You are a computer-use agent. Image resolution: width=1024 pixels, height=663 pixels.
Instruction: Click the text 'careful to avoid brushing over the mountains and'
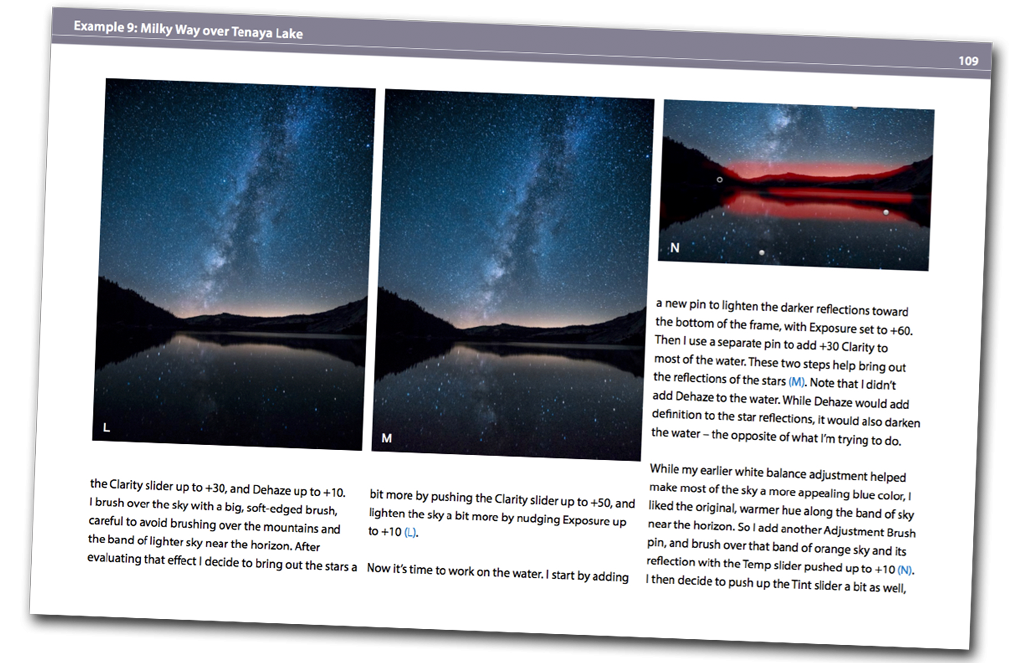click(x=214, y=525)
